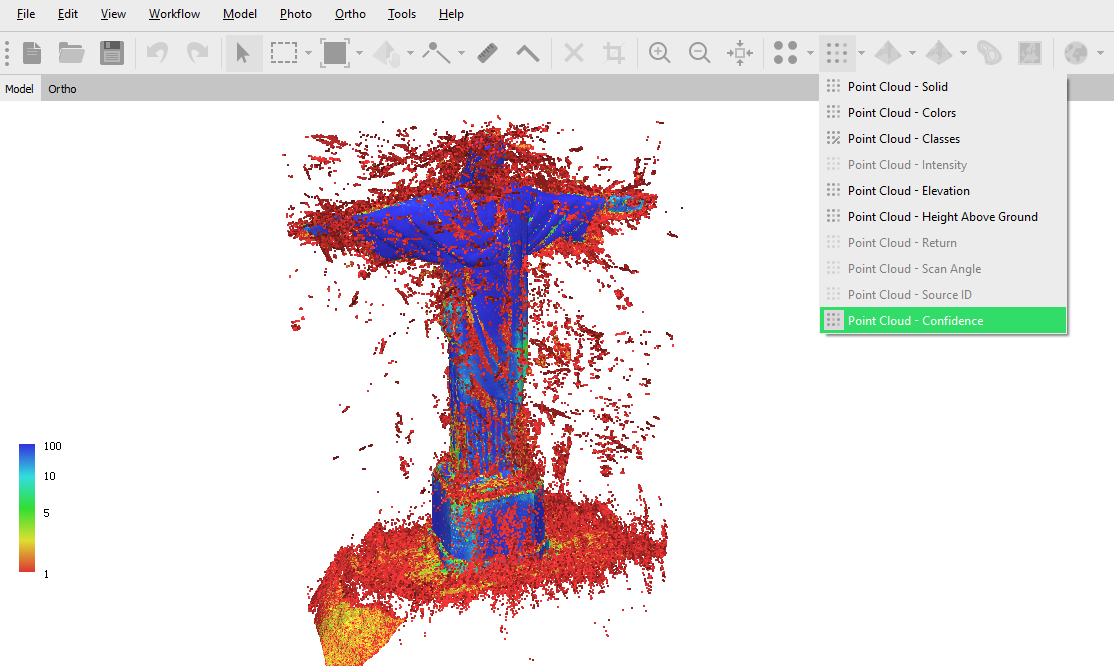Expand the rectangle selection dropdown arrow
1114x666 pixels.
[x=309, y=53]
